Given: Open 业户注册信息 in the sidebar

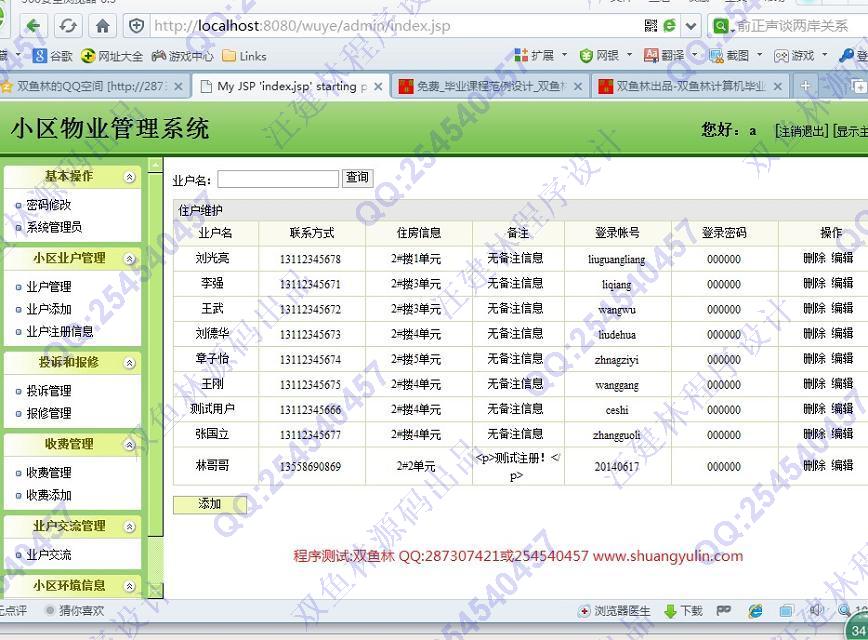Looking at the screenshot, I should (x=60, y=332).
